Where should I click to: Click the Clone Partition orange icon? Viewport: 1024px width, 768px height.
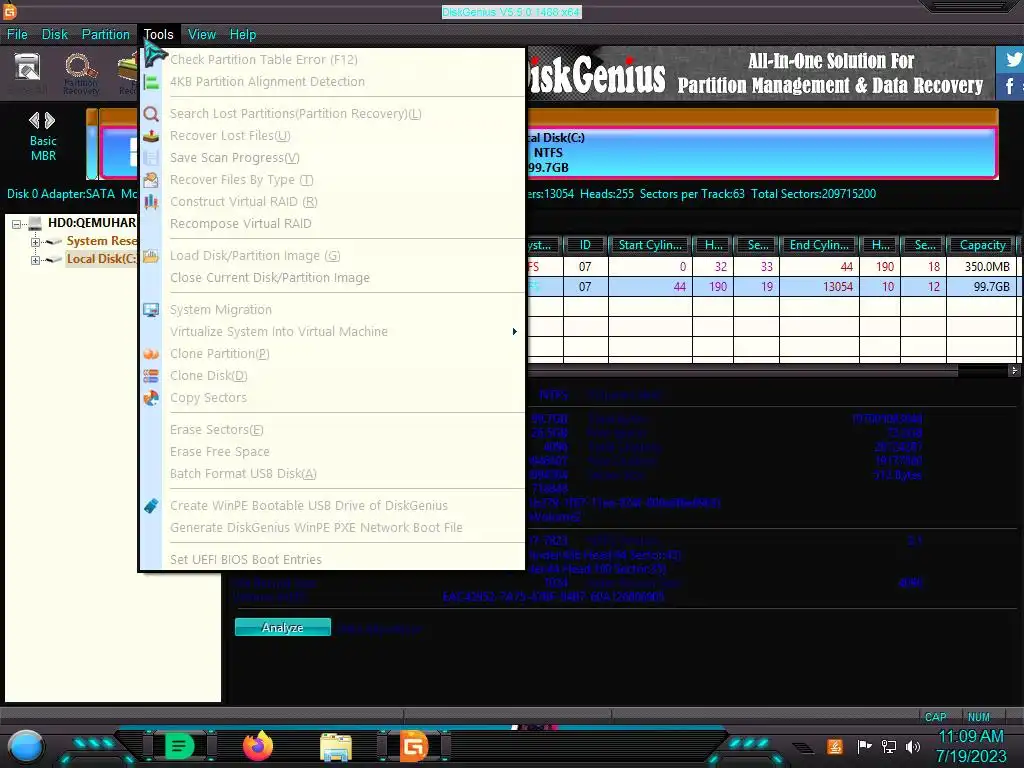coord(151,353)
